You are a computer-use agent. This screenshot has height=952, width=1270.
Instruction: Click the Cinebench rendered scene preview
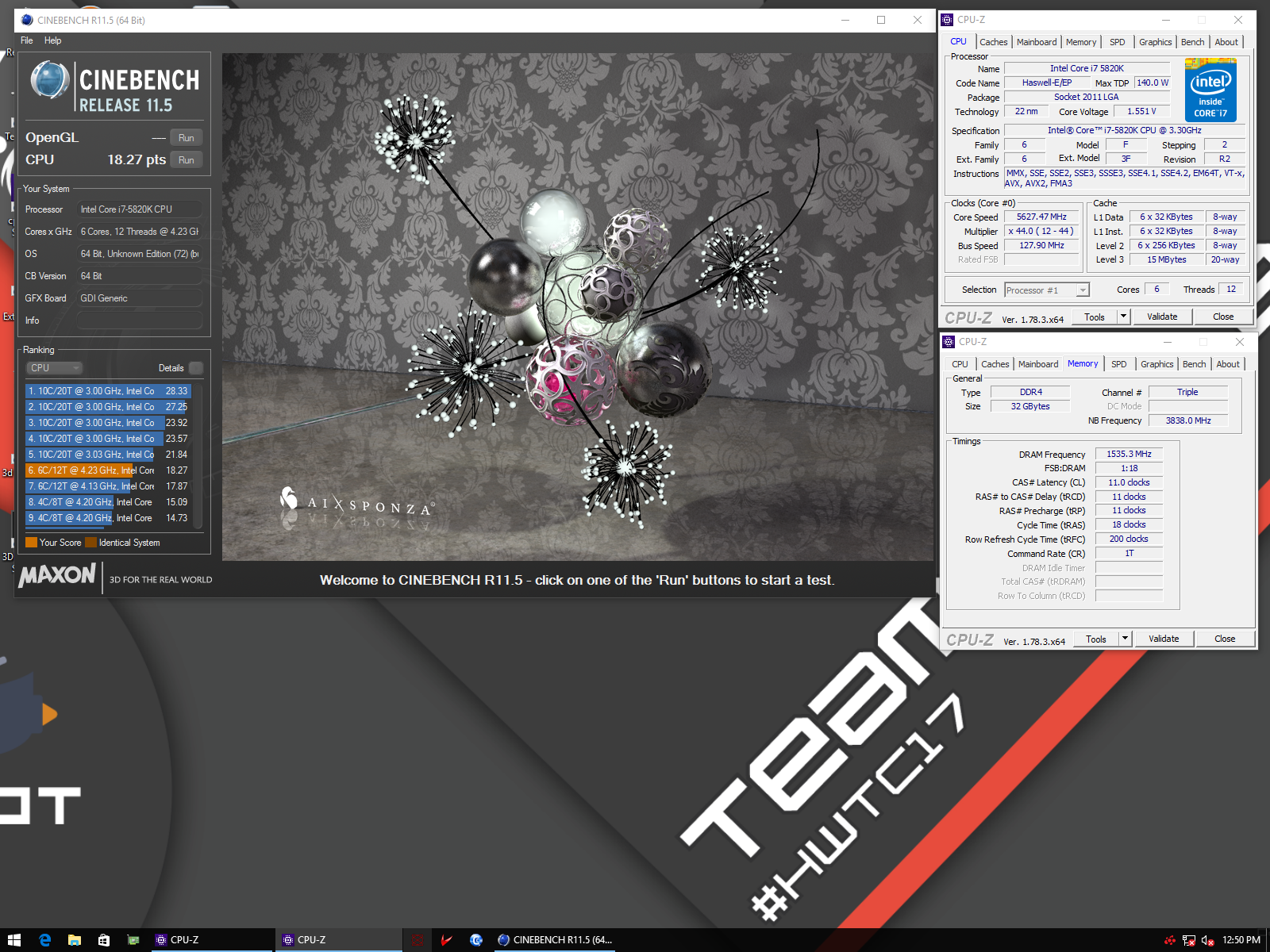tap(578, 307)
